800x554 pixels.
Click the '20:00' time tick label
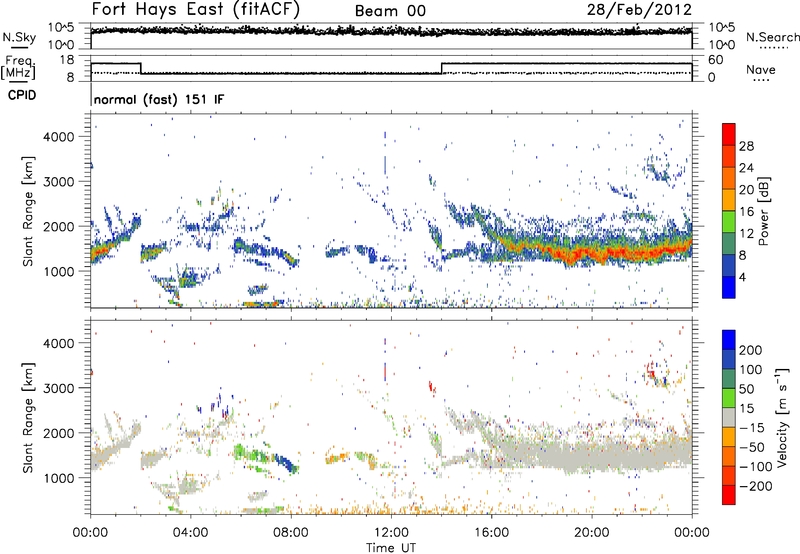pyautogui.click(x=592, y=533)
